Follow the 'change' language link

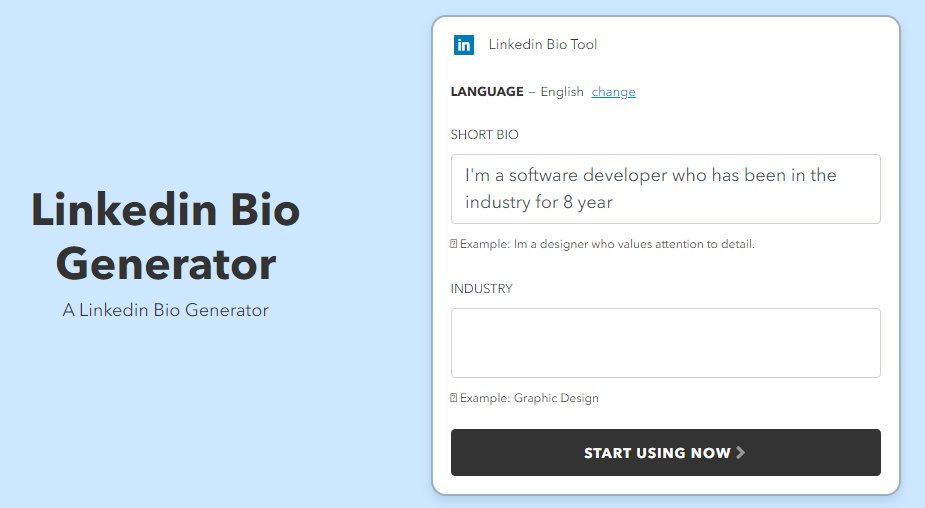coord(613,92)
